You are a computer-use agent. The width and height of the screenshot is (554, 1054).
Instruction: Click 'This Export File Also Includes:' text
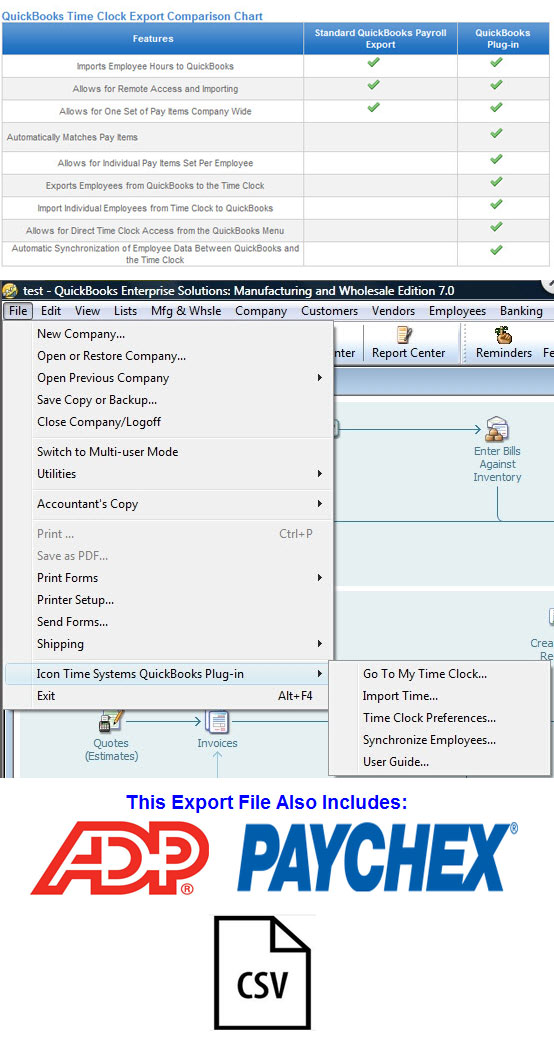point(267,802)
